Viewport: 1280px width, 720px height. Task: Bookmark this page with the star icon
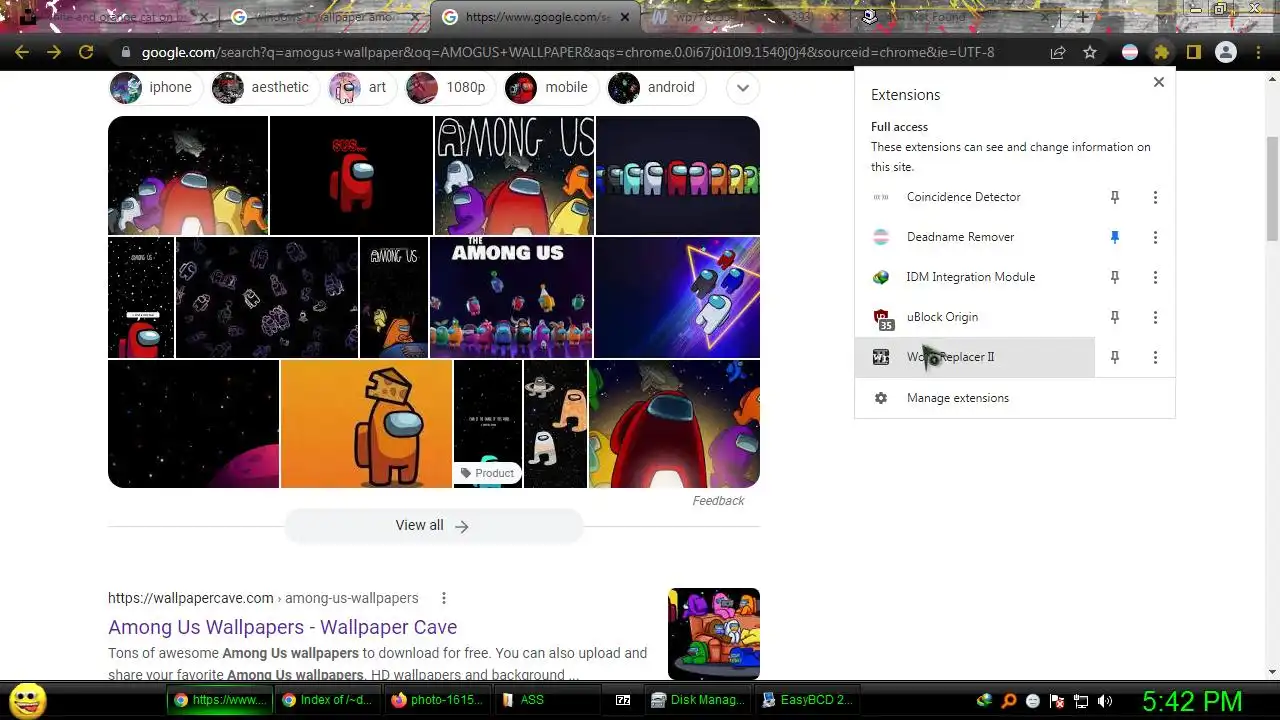1090,52
